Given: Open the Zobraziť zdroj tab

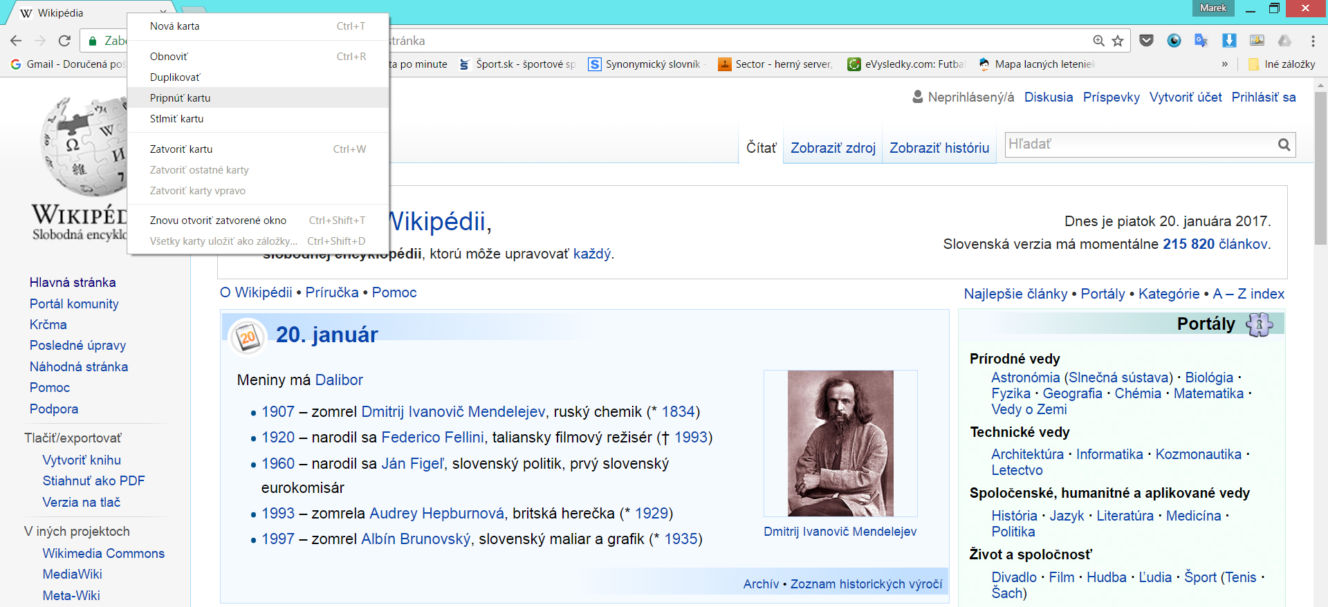Looking at the screenshot, I should point(833,148).
